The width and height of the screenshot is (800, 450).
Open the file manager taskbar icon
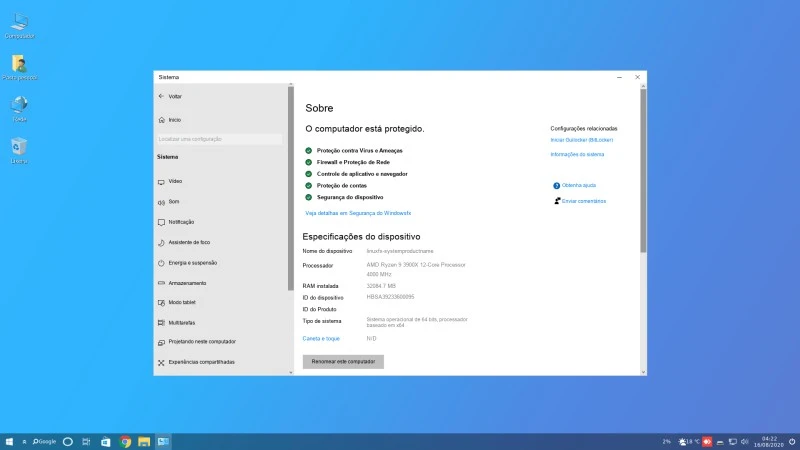pos(144,442)
